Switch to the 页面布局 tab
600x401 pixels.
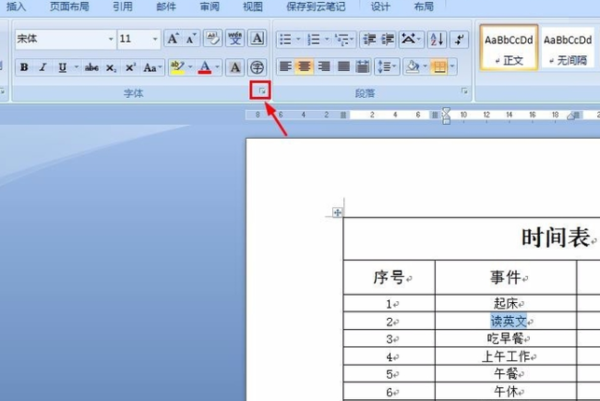(x=69, y=7)
